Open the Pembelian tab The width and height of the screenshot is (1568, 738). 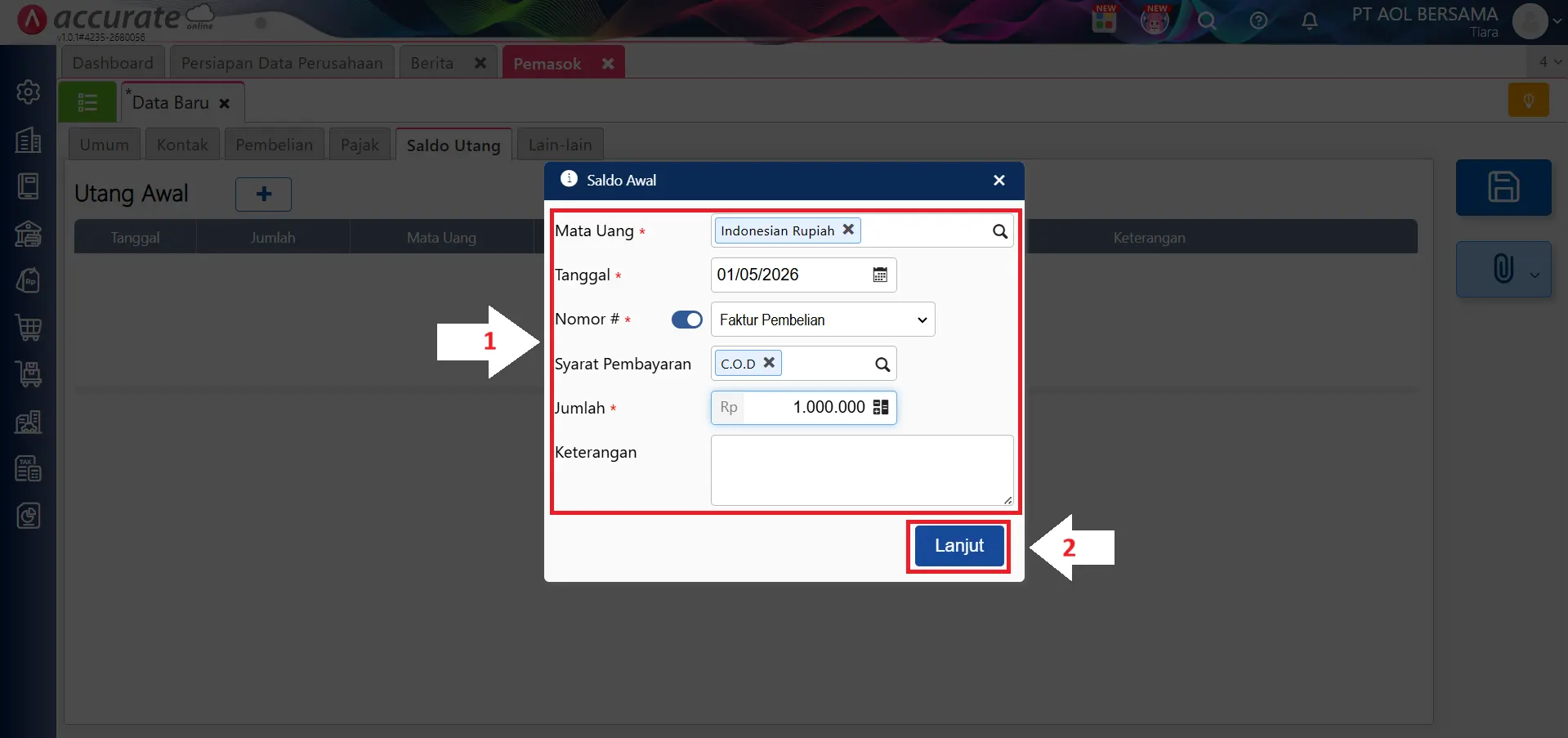pyautogui.click(x=275, y=145)
